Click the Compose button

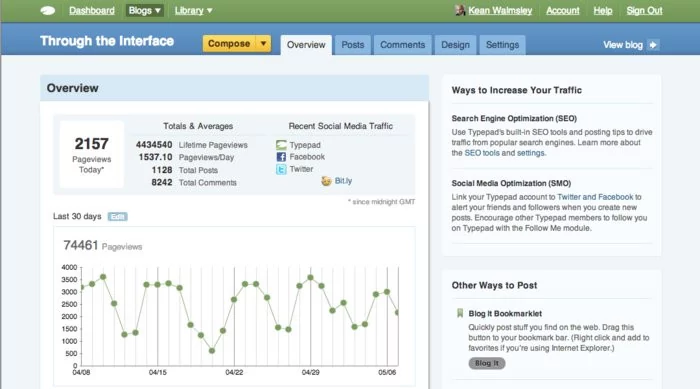[229, 43]
